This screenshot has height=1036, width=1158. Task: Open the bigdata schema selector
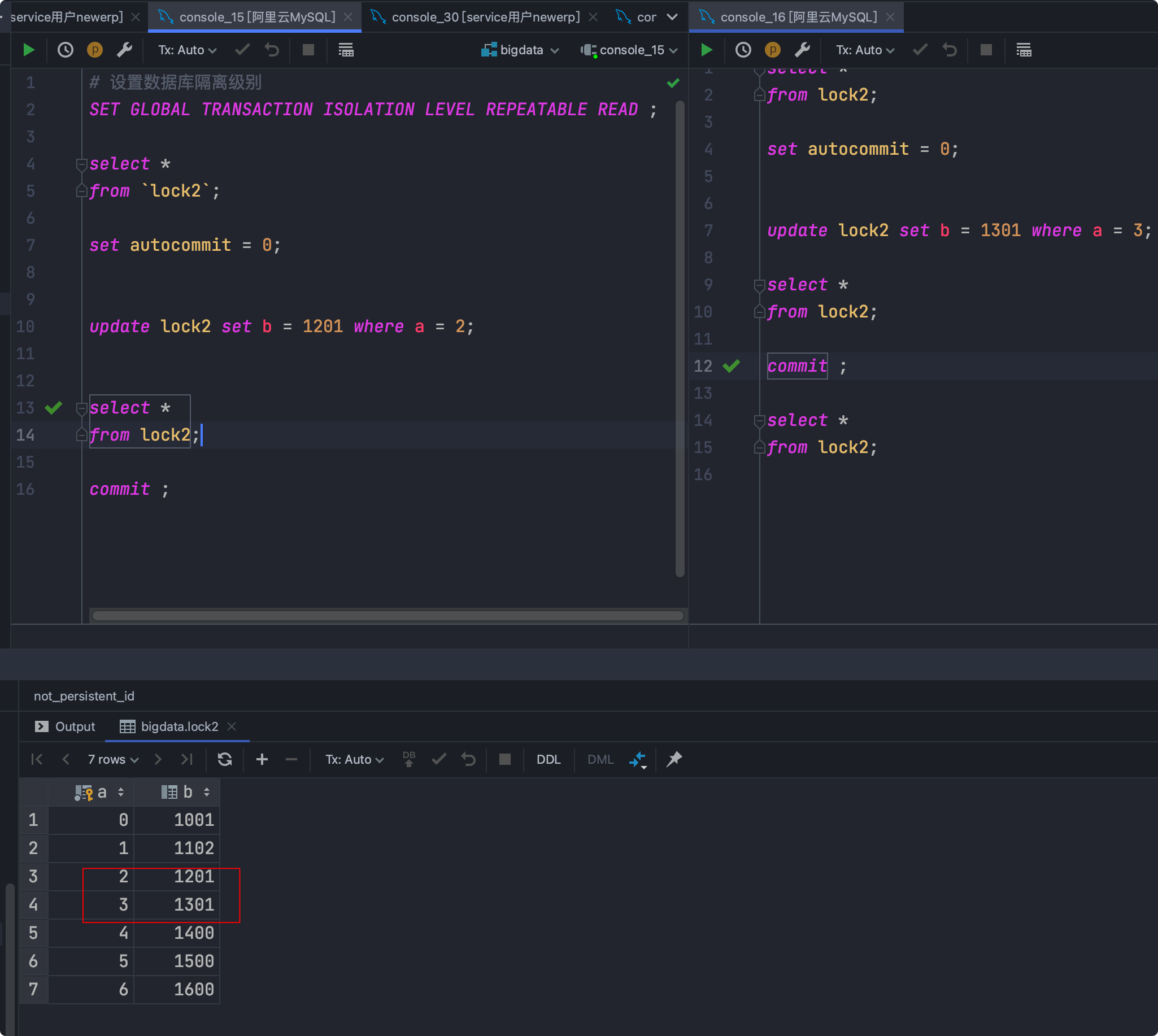point(520,50)
